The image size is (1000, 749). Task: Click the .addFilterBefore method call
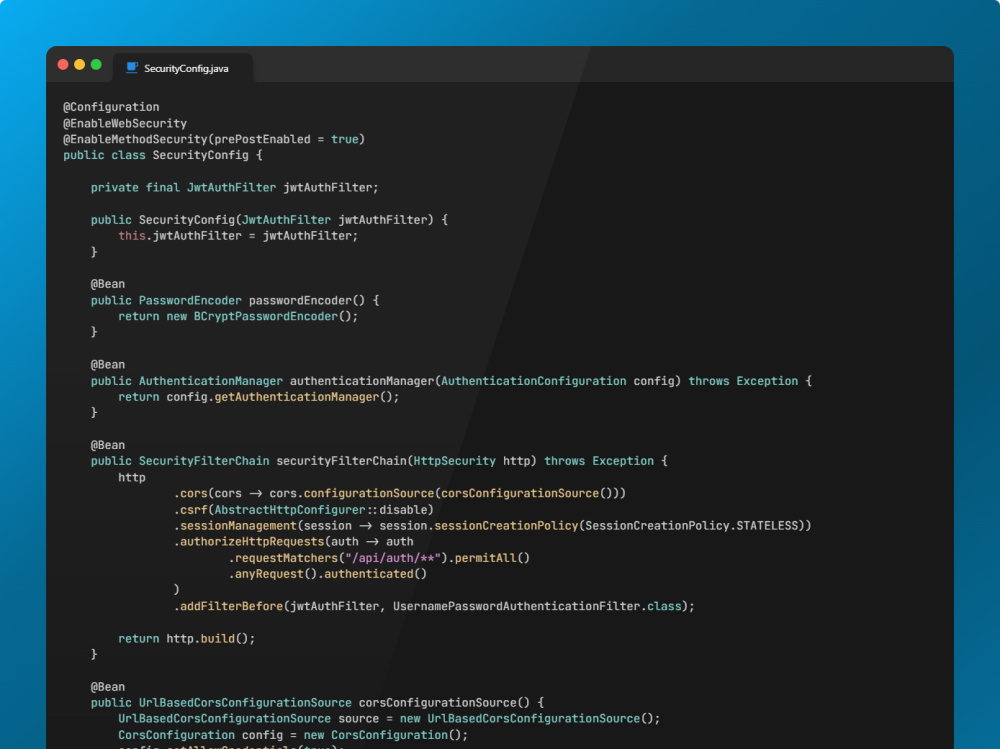point(228,606)
